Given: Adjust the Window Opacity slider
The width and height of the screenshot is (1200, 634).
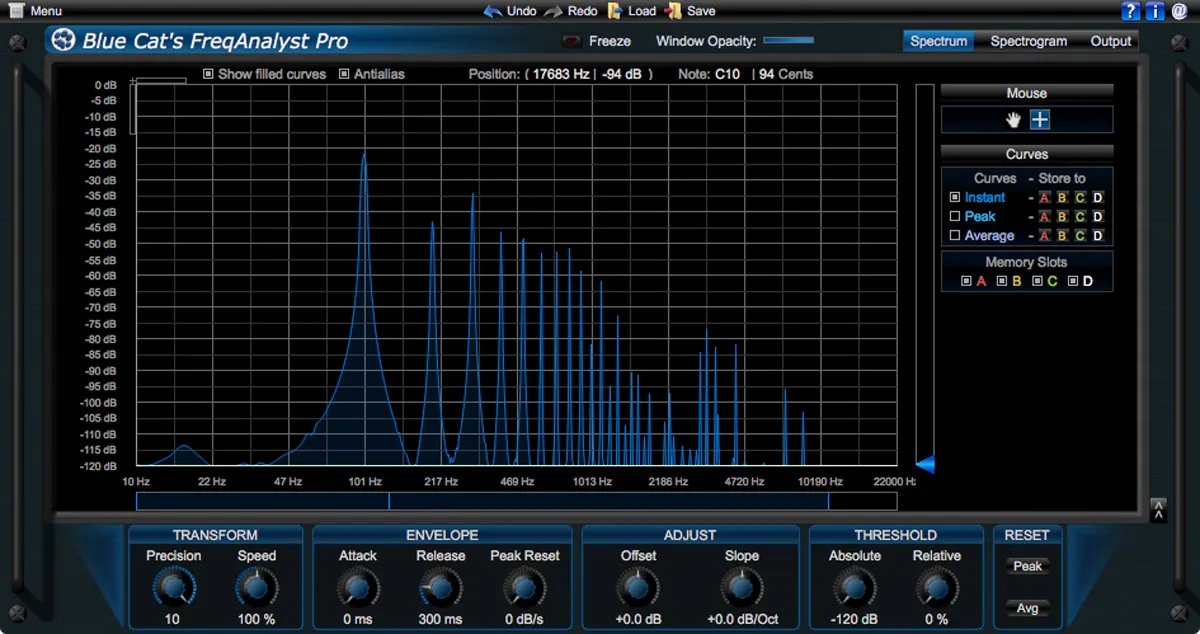Looking at the screenshot, I should coord(788,41).
